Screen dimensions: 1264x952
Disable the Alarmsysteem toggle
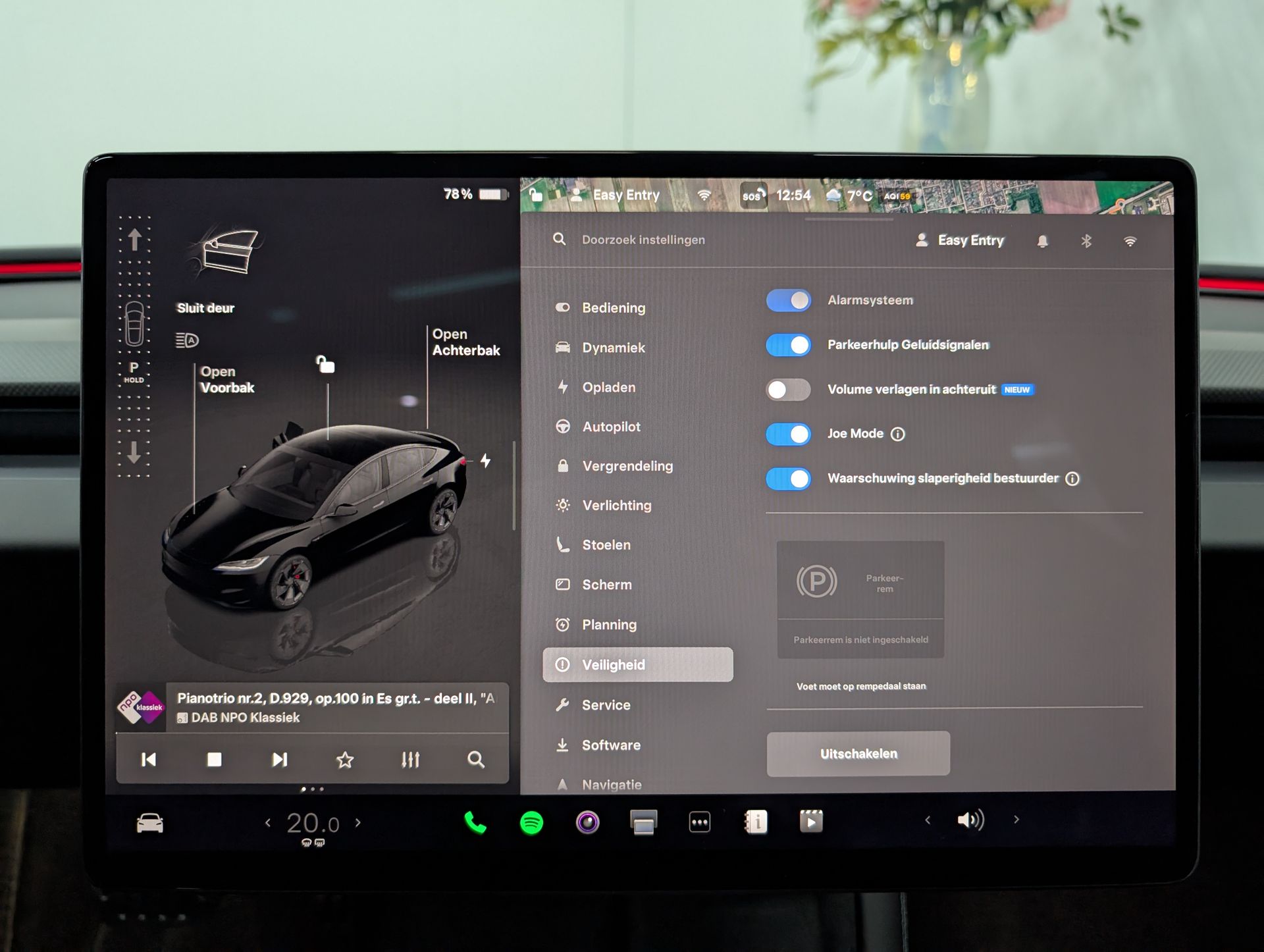click(x=788, y=300)
